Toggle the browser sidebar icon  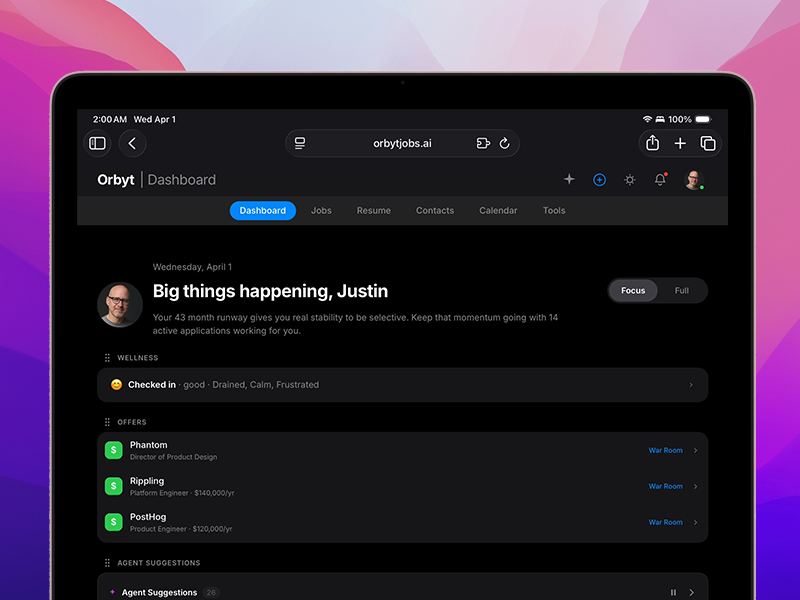click(97, 143)
